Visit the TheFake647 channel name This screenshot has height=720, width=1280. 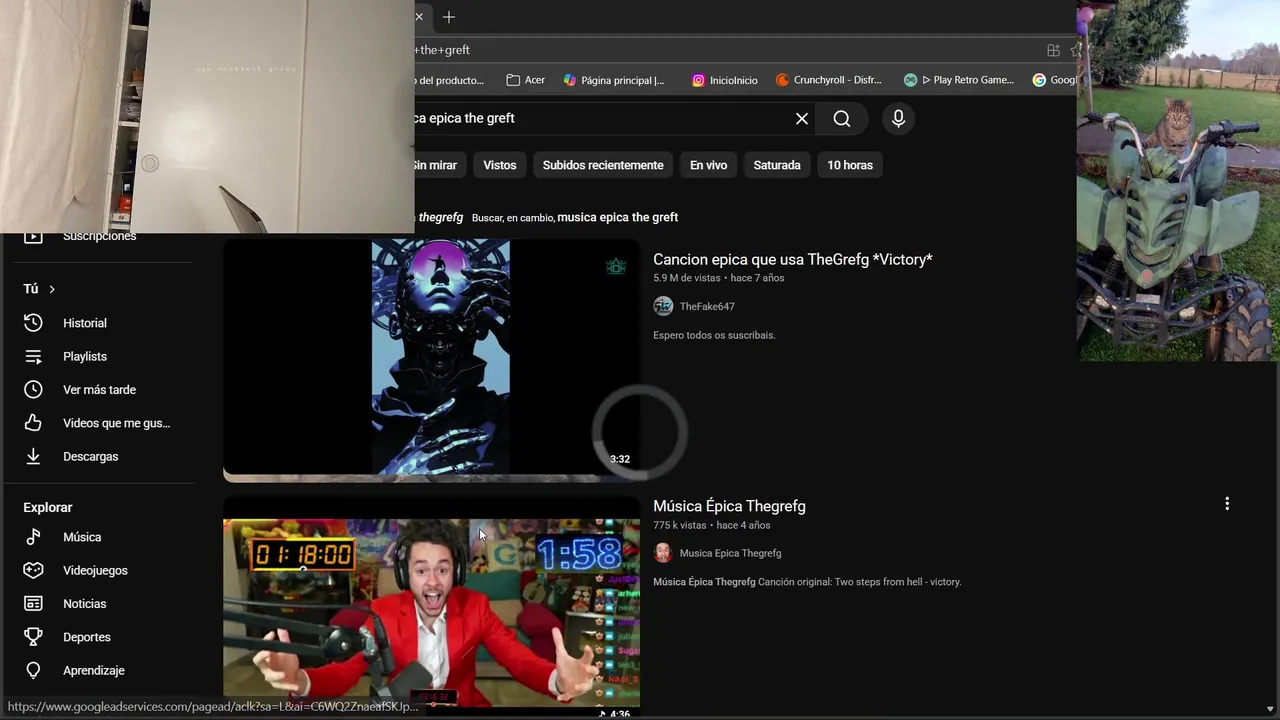pos(707,306)
